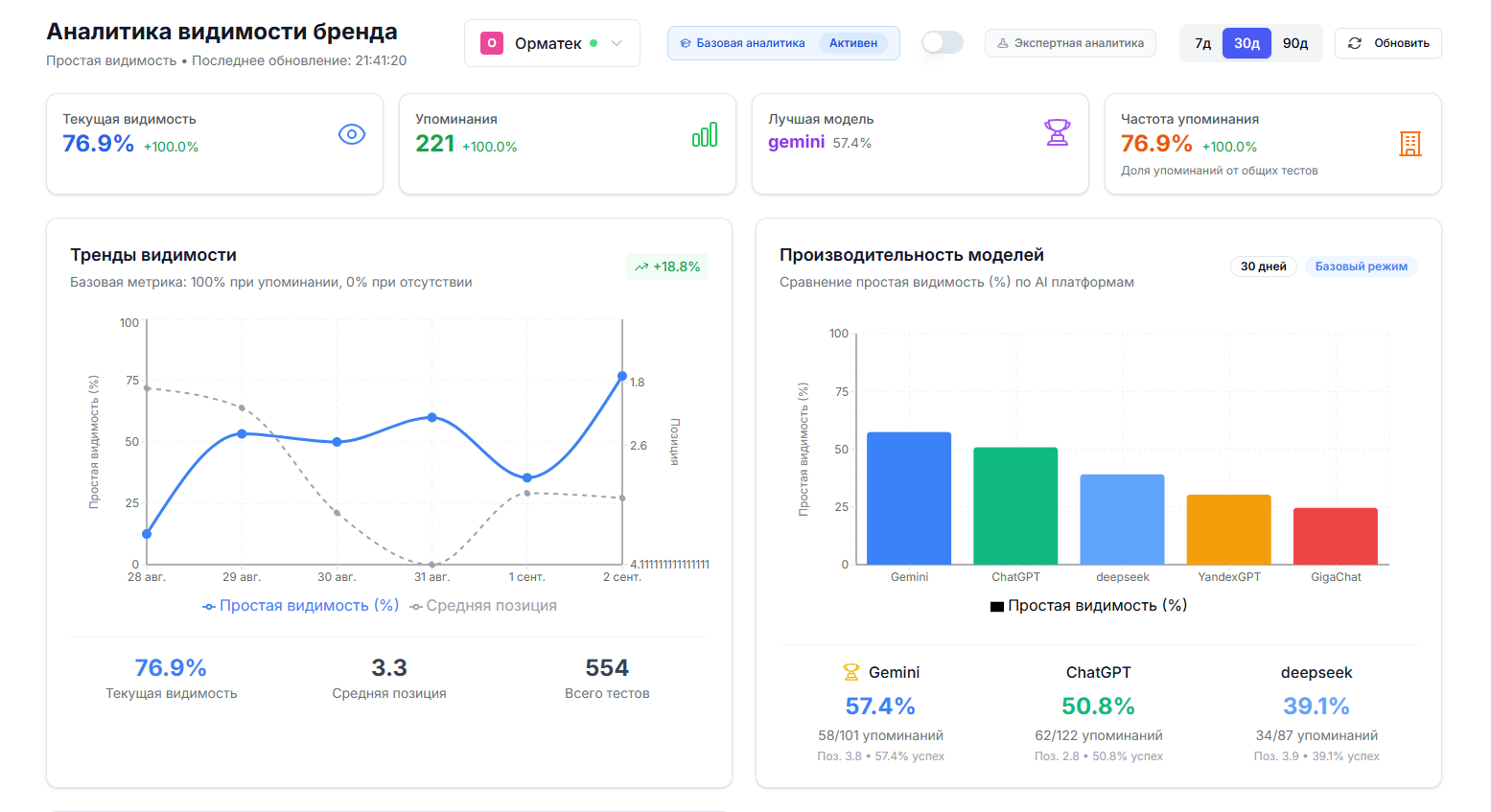Image resolution: width=1491 pixels, height=812 pixels.
Task: Click the green trend arrow in +18.8% badge
Action: 641,267
